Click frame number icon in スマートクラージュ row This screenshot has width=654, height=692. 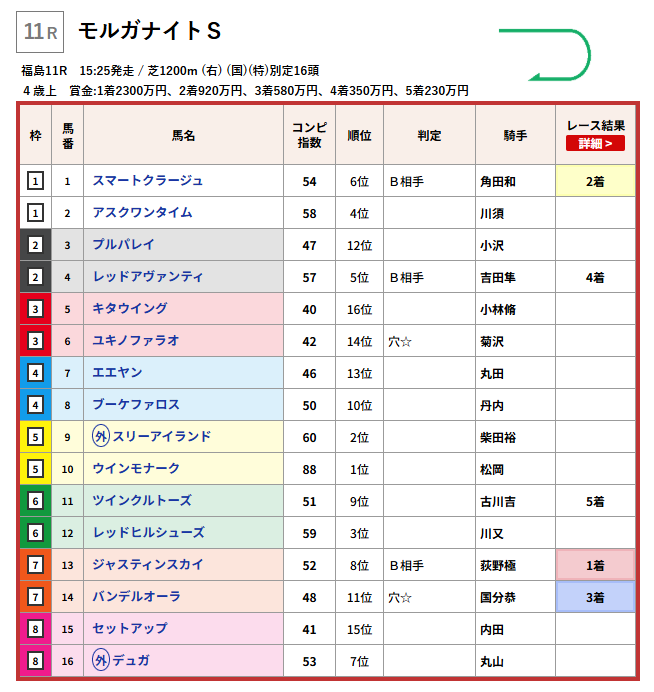pos(35,181)
